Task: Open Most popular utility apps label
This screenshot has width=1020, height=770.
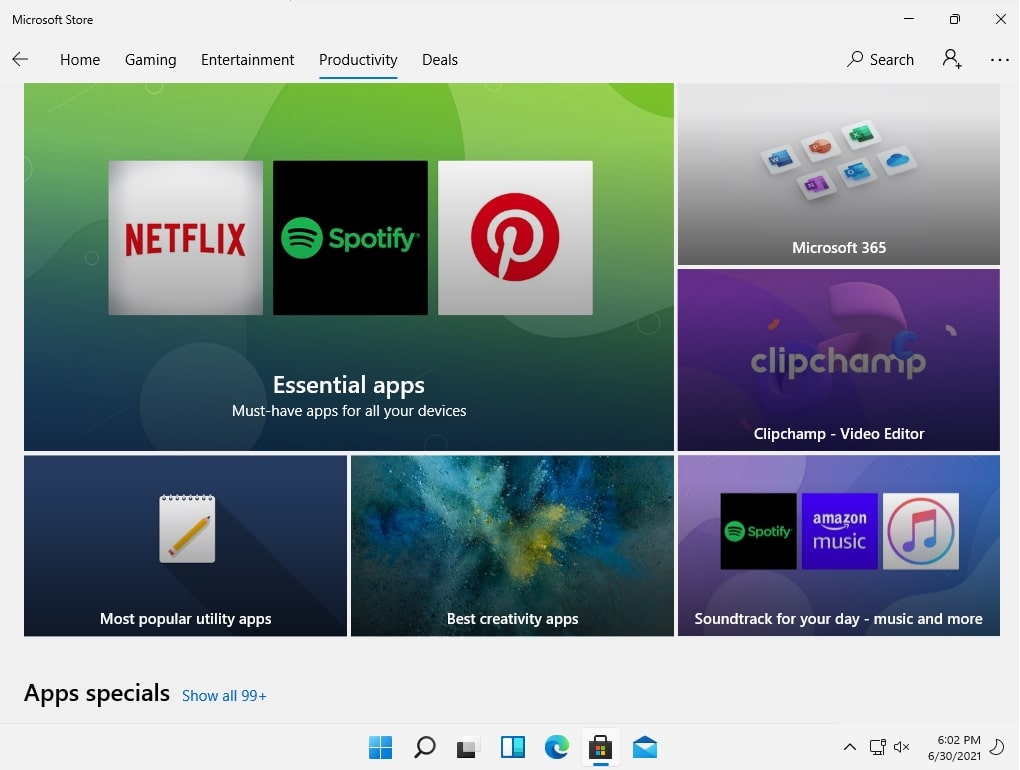Action: [x=185, y=618]
